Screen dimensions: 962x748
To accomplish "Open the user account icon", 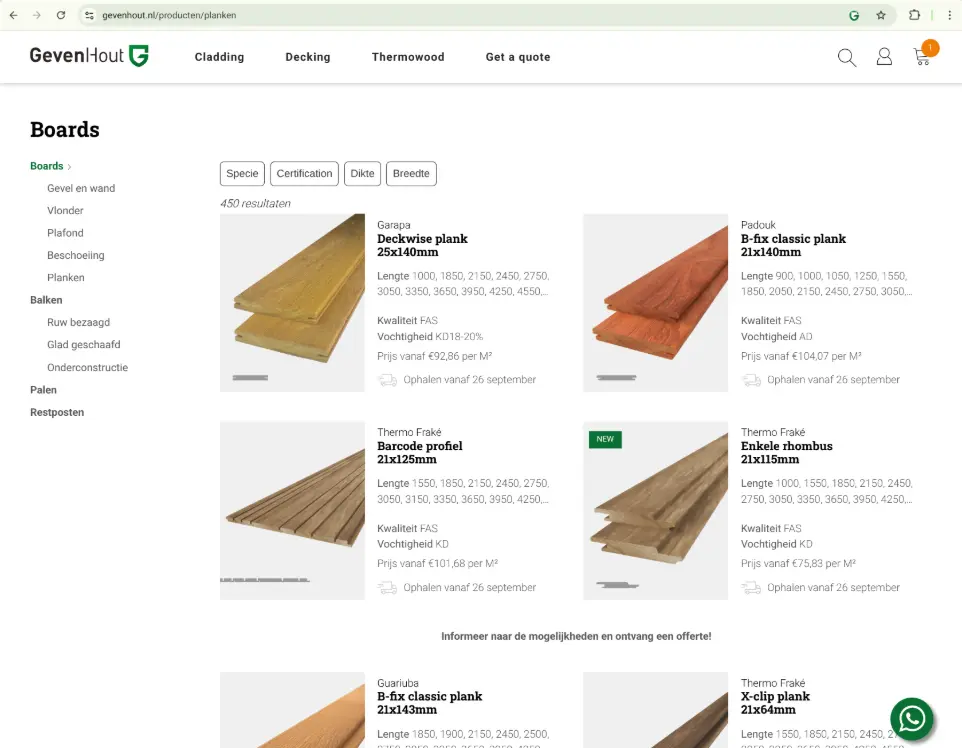I will tap(884, 57).
